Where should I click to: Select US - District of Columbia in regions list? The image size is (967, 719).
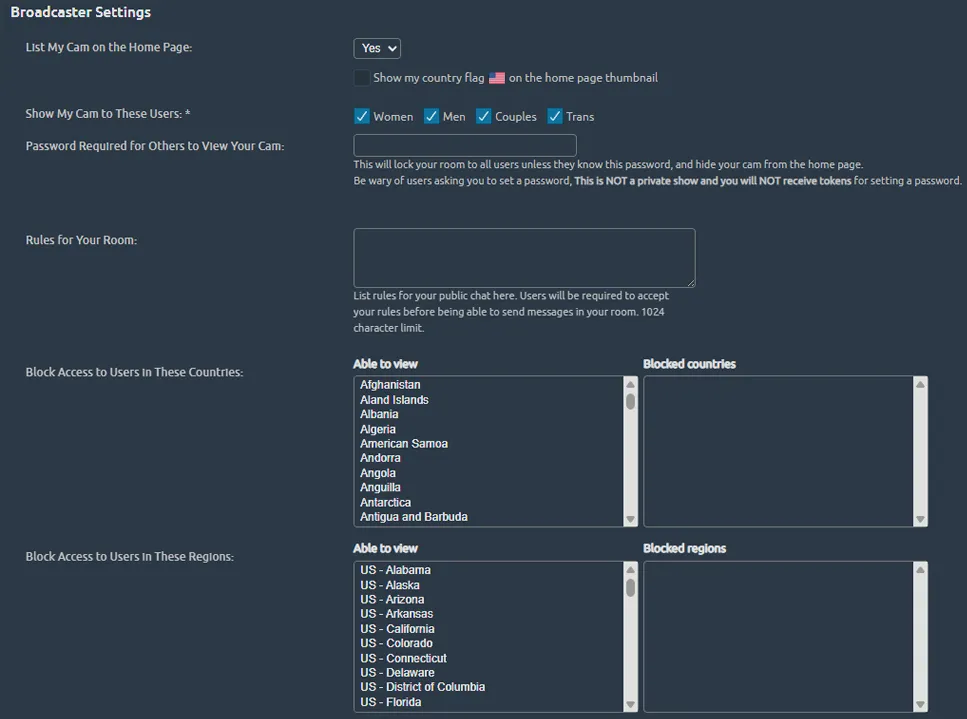tap(422, 686)
